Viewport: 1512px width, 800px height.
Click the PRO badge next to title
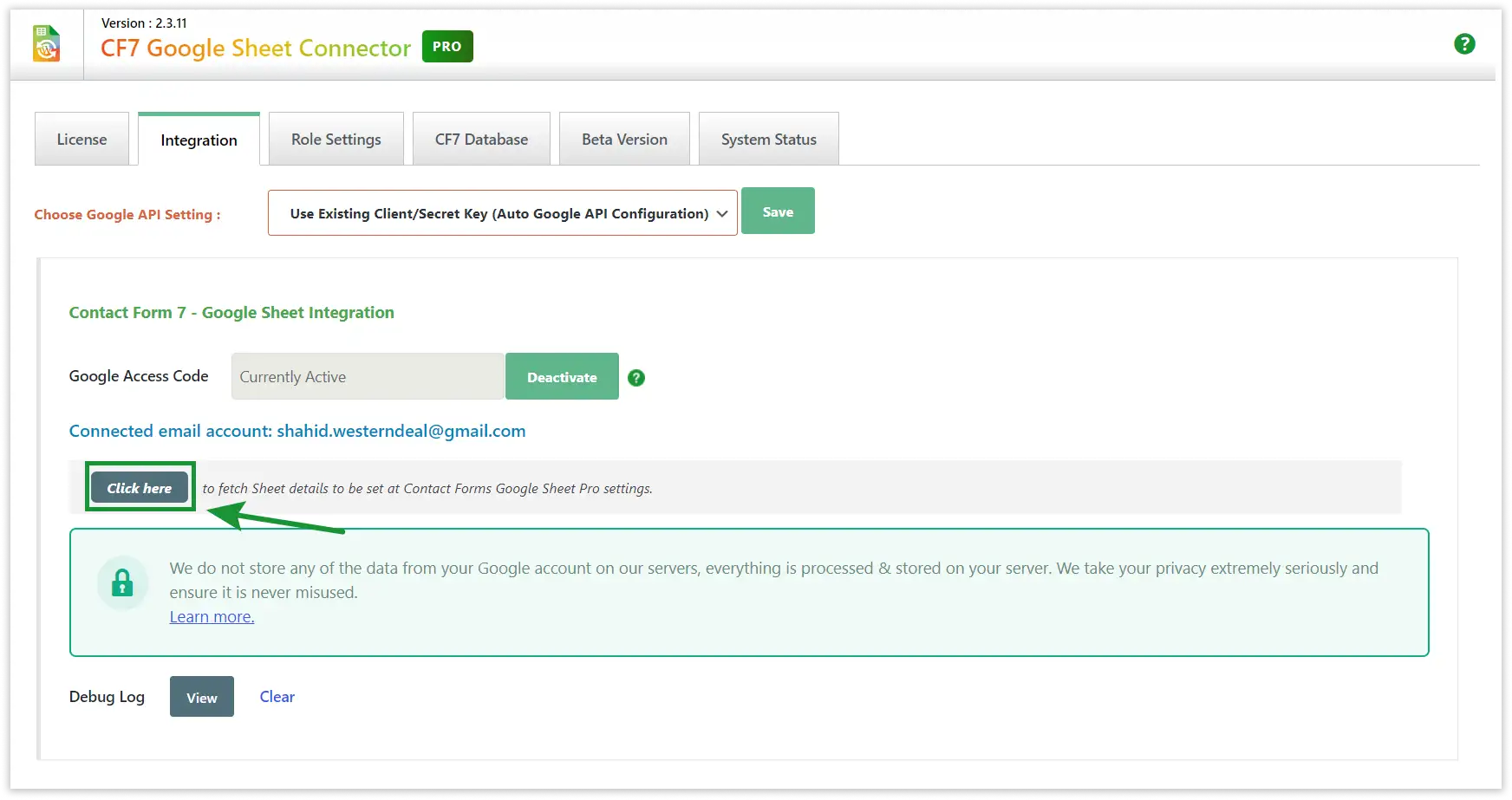coord(447,47)
